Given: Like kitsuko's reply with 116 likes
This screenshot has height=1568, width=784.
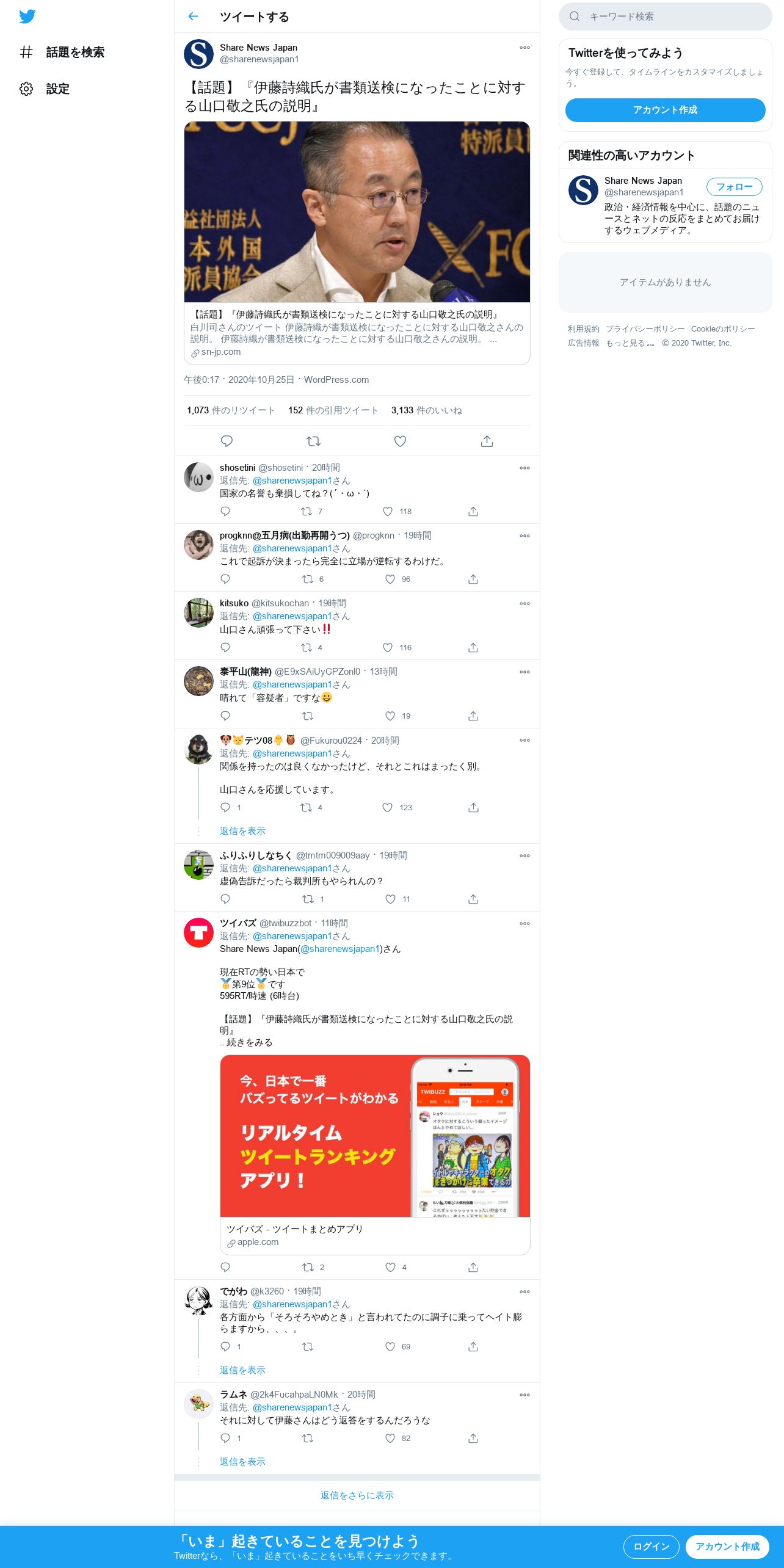Looking at the screenshot, I should pyautogui.click(x=388, y=647).
